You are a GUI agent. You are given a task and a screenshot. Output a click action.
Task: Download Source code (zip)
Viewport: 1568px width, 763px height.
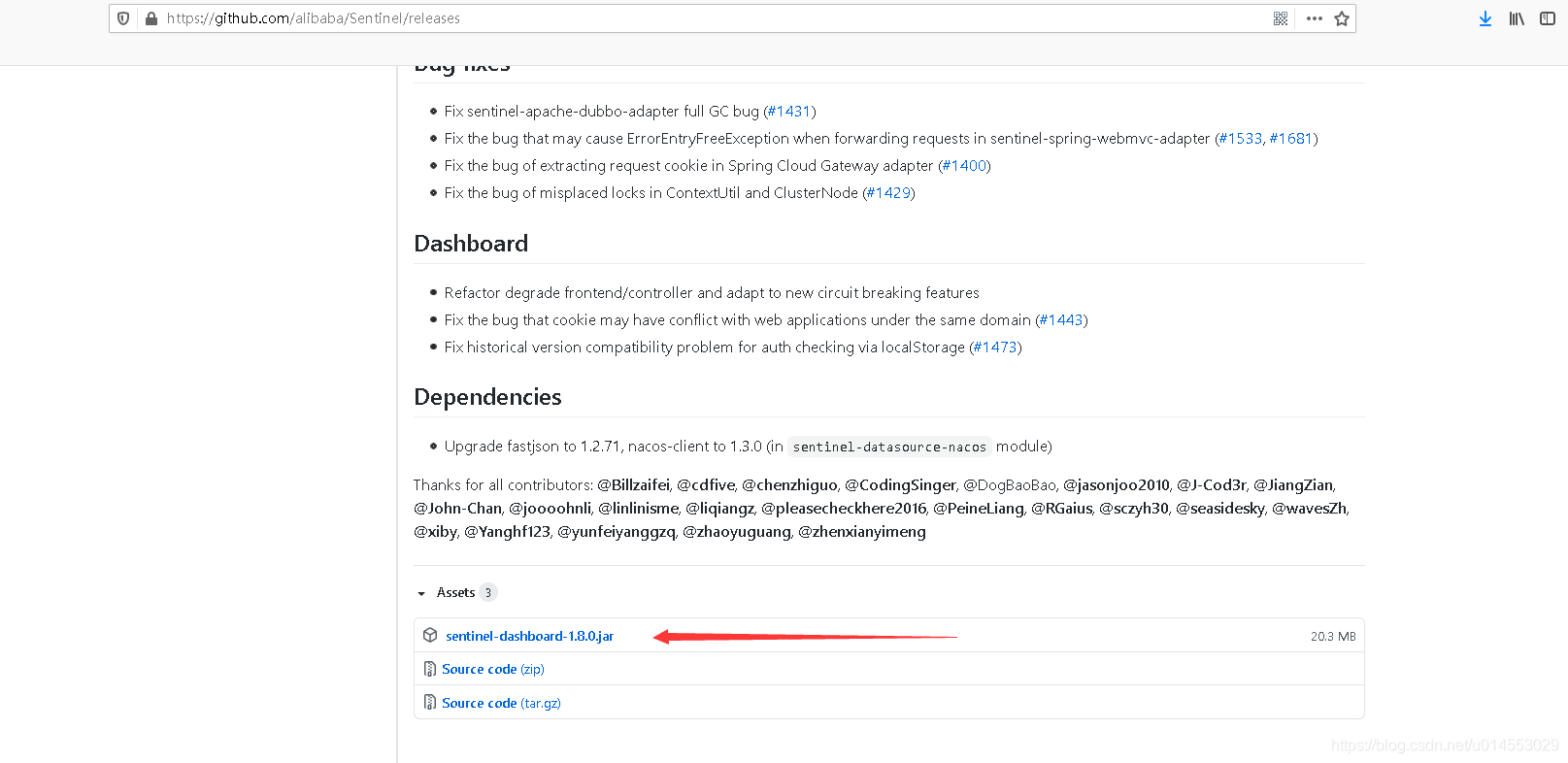click(493, 669)
